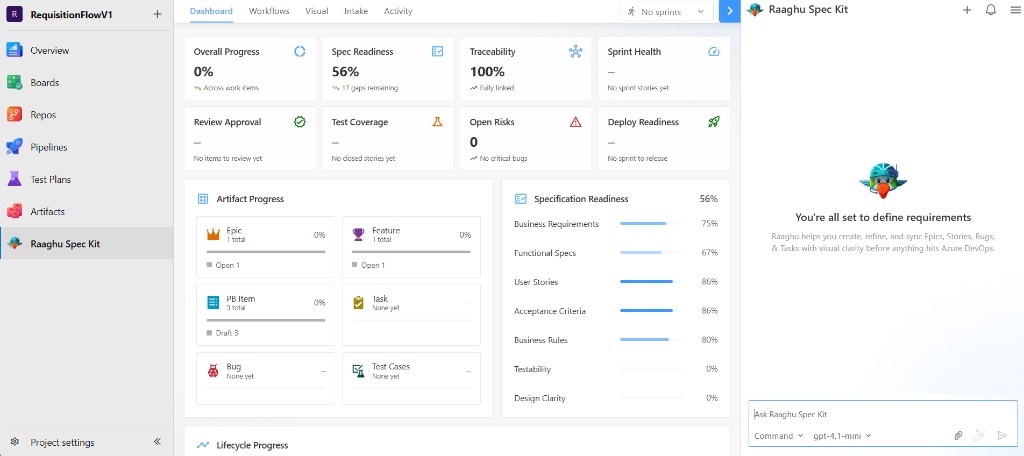
Task: Click the Artifact Progress grid icon
Action: (x=203, y=199)
